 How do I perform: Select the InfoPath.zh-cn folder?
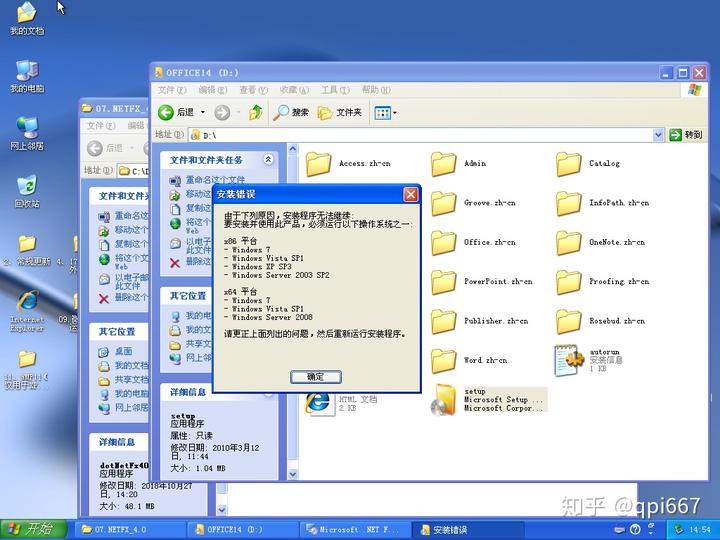click(x=603, y=203)
